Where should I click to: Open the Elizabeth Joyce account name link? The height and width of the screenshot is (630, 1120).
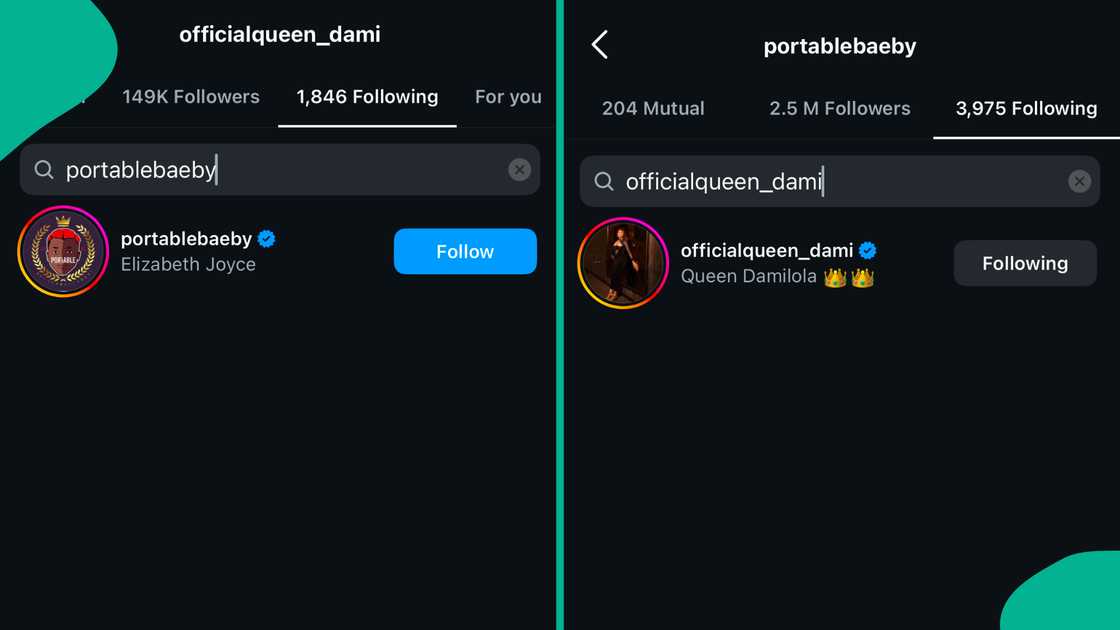188,265
